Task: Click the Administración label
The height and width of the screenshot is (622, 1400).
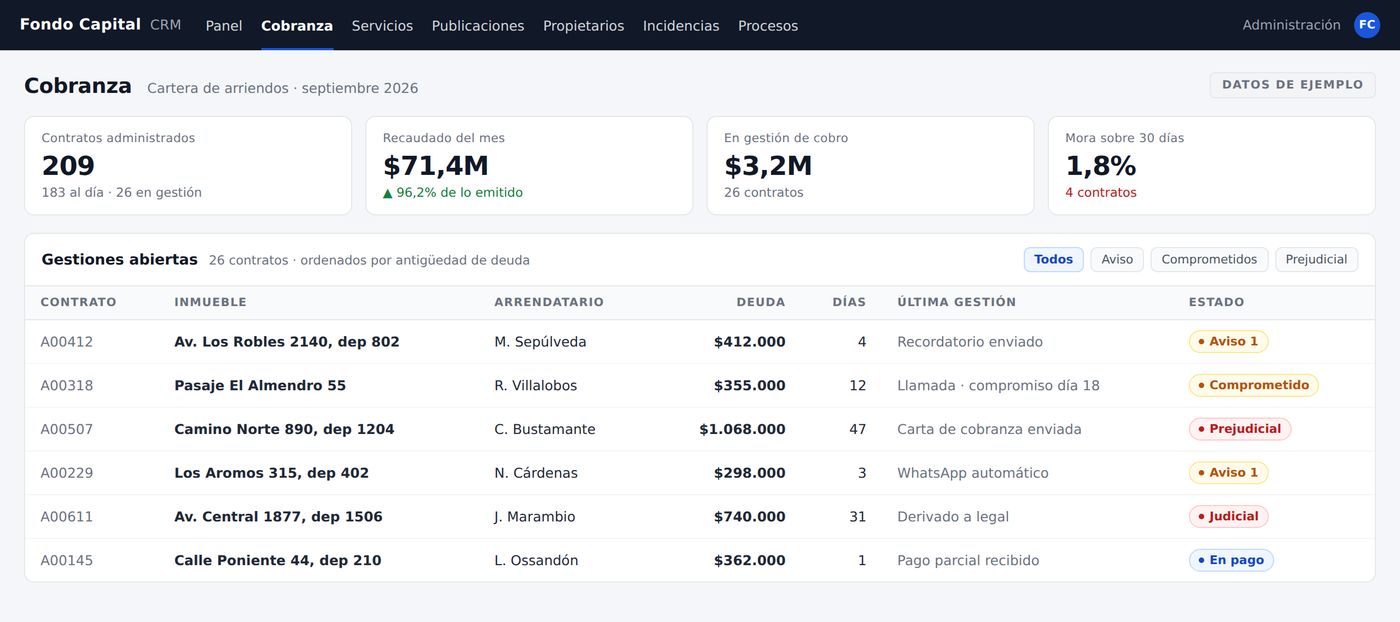Action: pos(1291,25)
